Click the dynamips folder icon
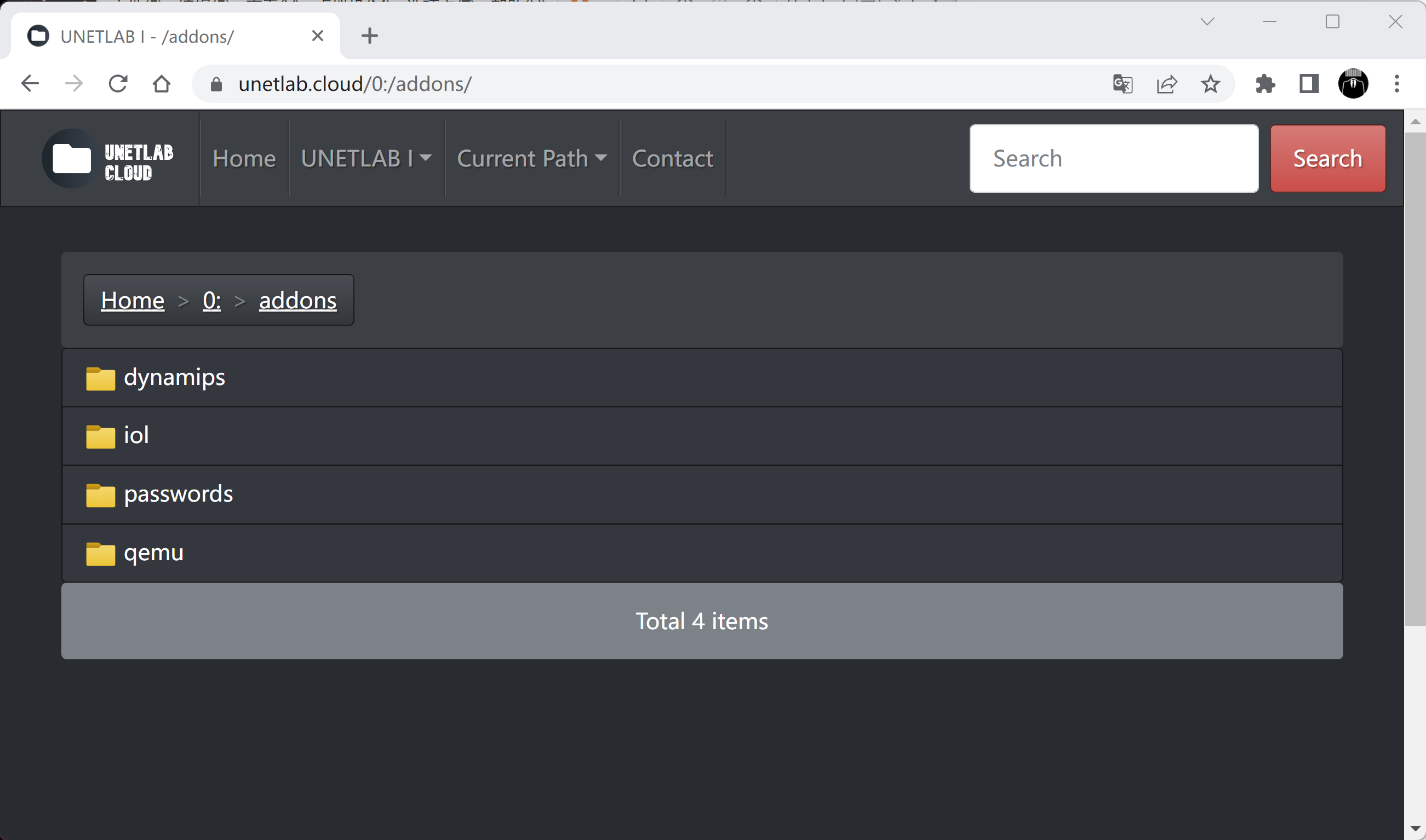Viewport: 1426px width, 840px height. pos(100,378)
